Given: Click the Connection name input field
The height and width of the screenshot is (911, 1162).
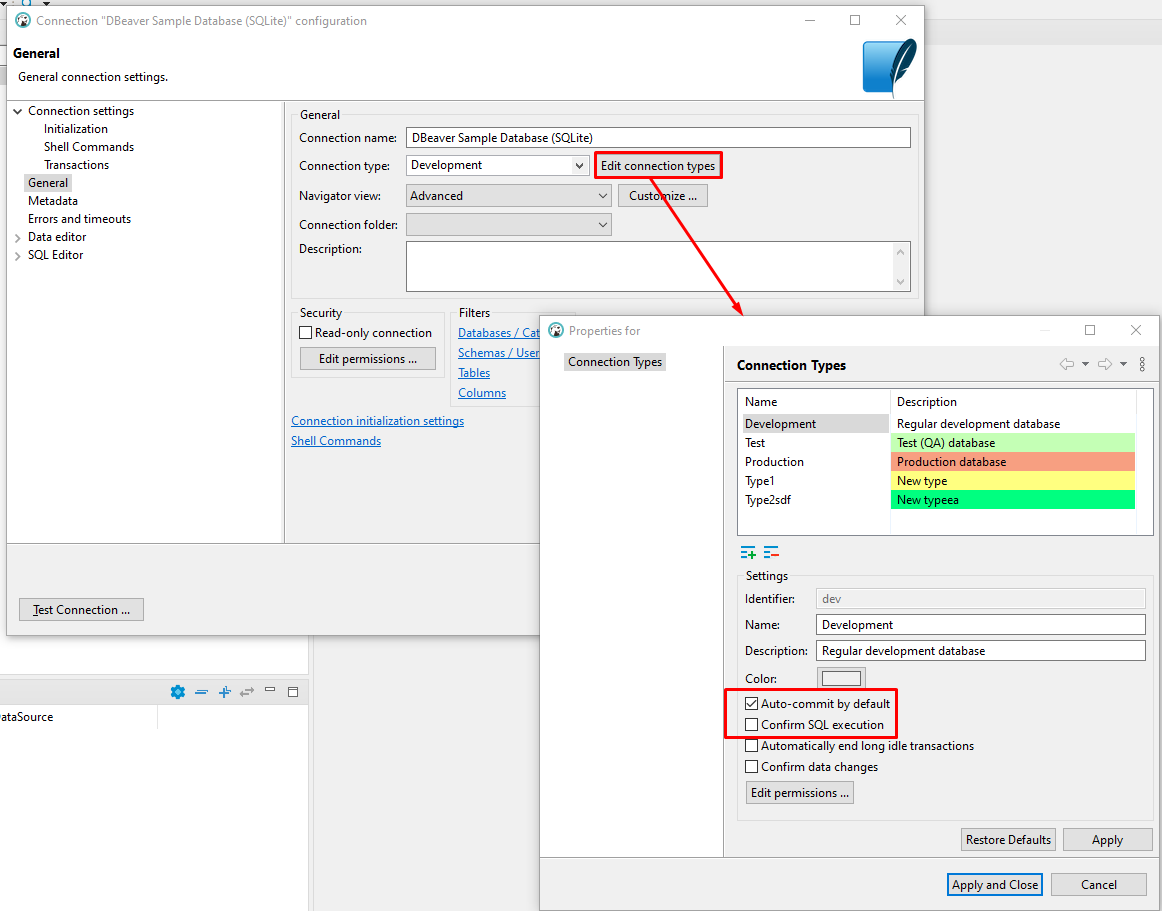Looking at the screenshot, I should pos(658,137).
